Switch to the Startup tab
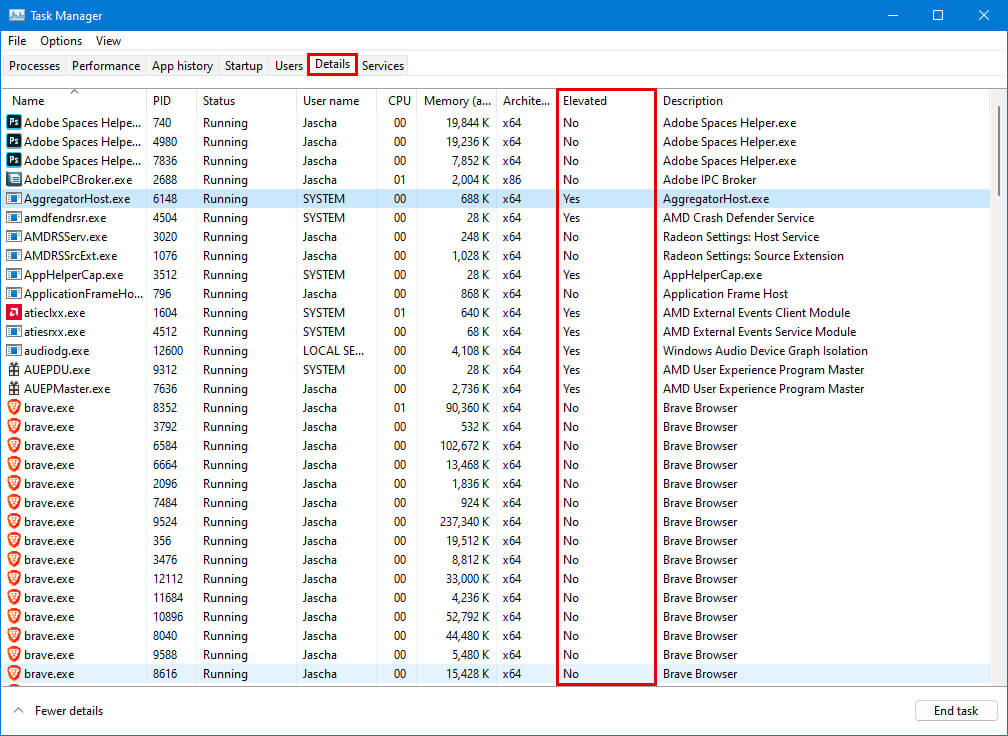 click(244, 66)
